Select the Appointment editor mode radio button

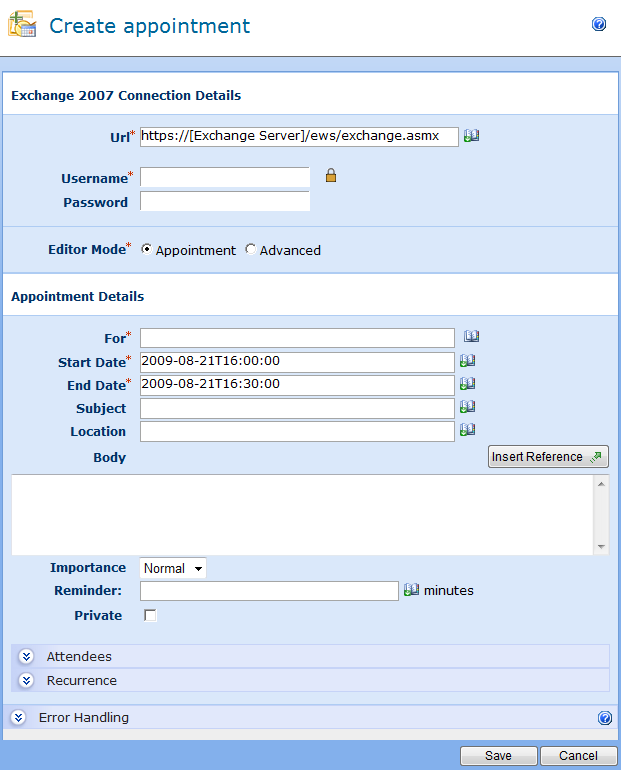[147, 250]
